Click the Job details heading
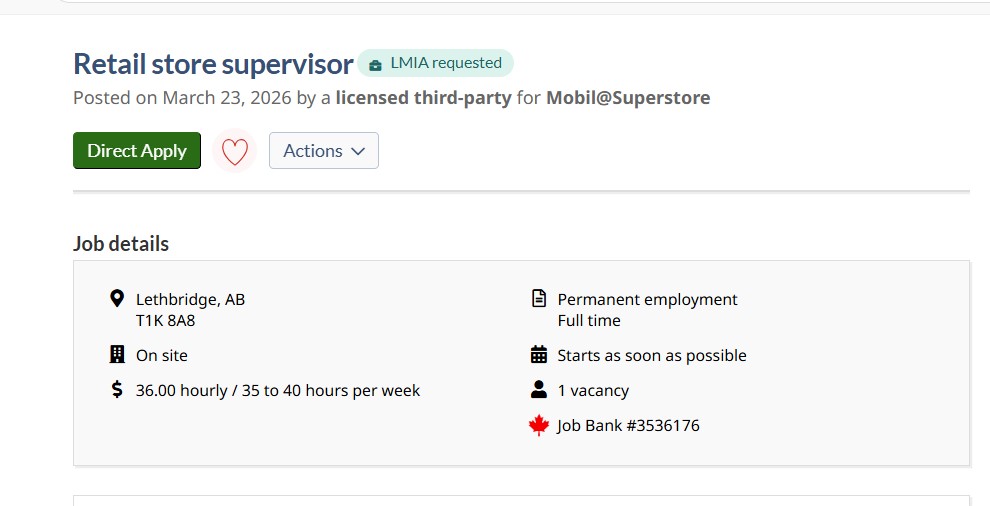Image resolution: width=990 pixels, height=506 pixels. [121, 244]
